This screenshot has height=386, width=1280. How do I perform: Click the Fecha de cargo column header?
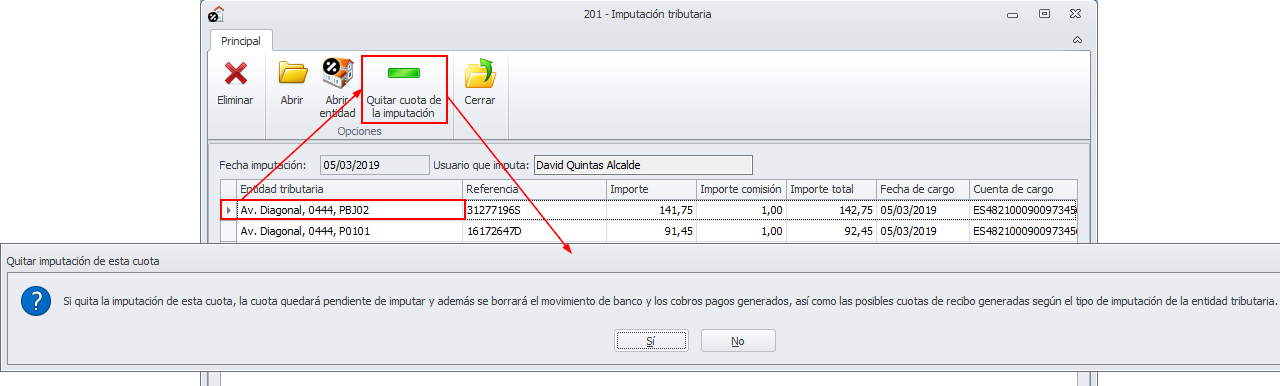(x=923, y=189)
